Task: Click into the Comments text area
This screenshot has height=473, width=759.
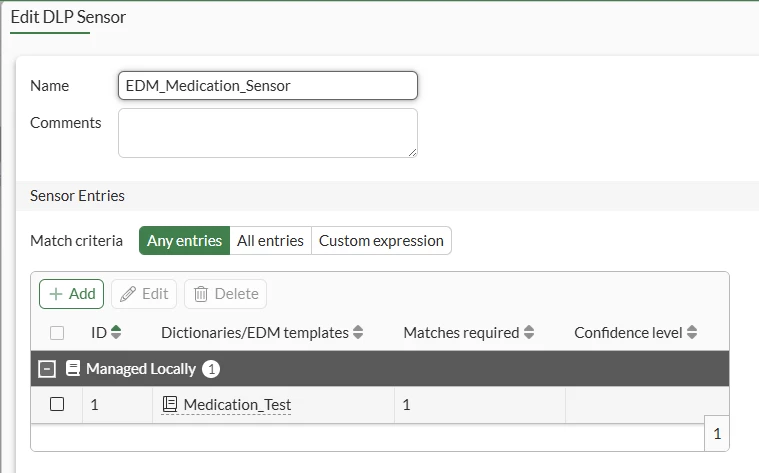Action: 268,133
